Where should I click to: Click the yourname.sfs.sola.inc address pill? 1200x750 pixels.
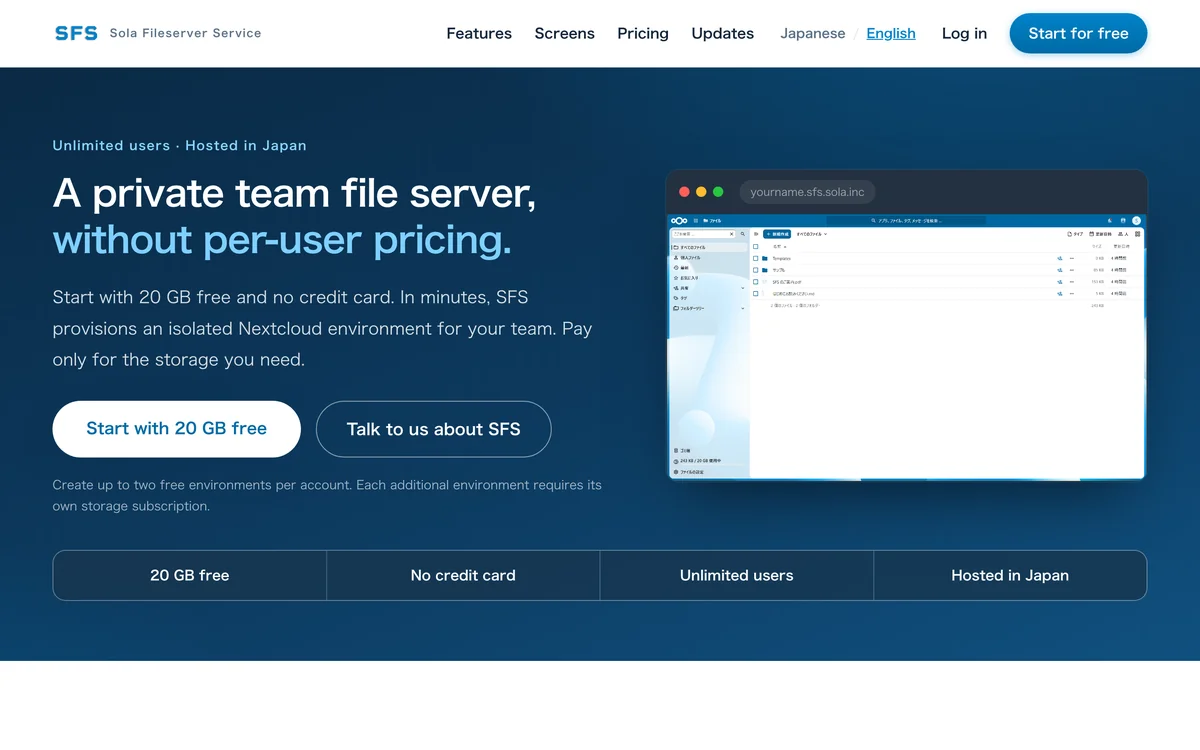click(x=807, y=192)
